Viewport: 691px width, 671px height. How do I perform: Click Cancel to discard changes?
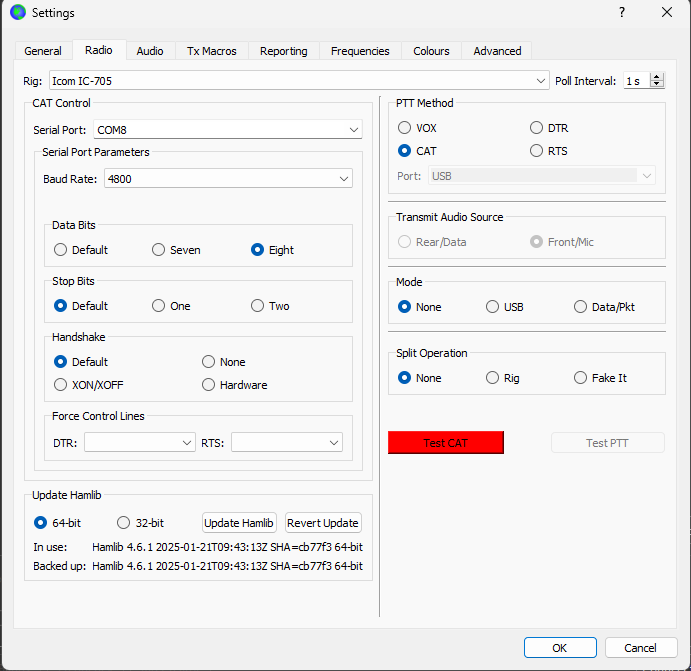[640, 647]
